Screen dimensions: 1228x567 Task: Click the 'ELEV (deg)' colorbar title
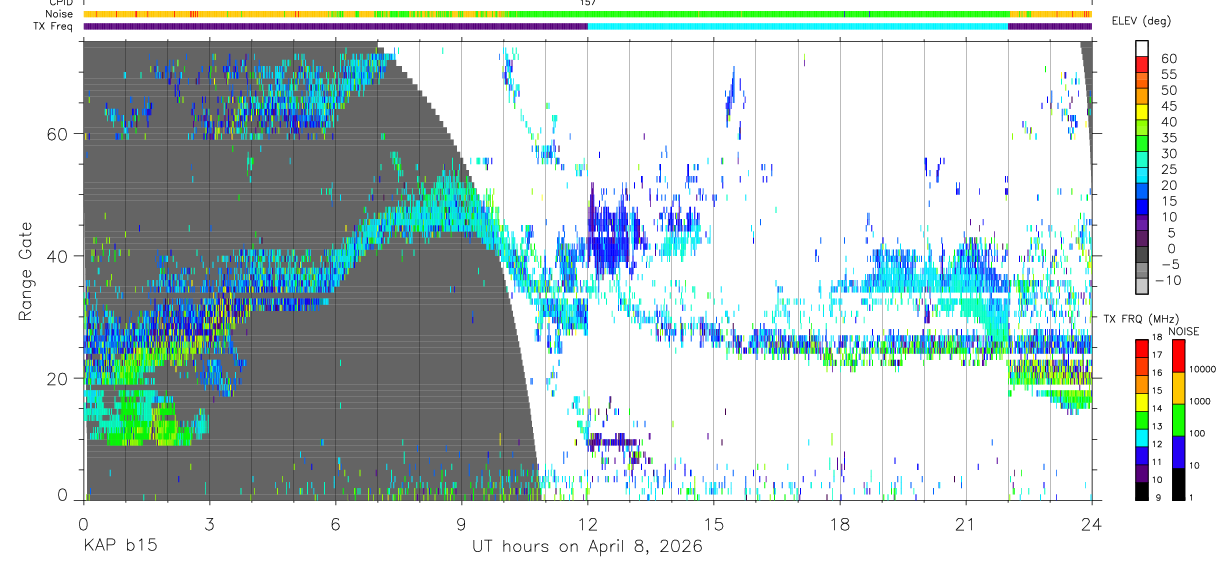coord(1141,21)
